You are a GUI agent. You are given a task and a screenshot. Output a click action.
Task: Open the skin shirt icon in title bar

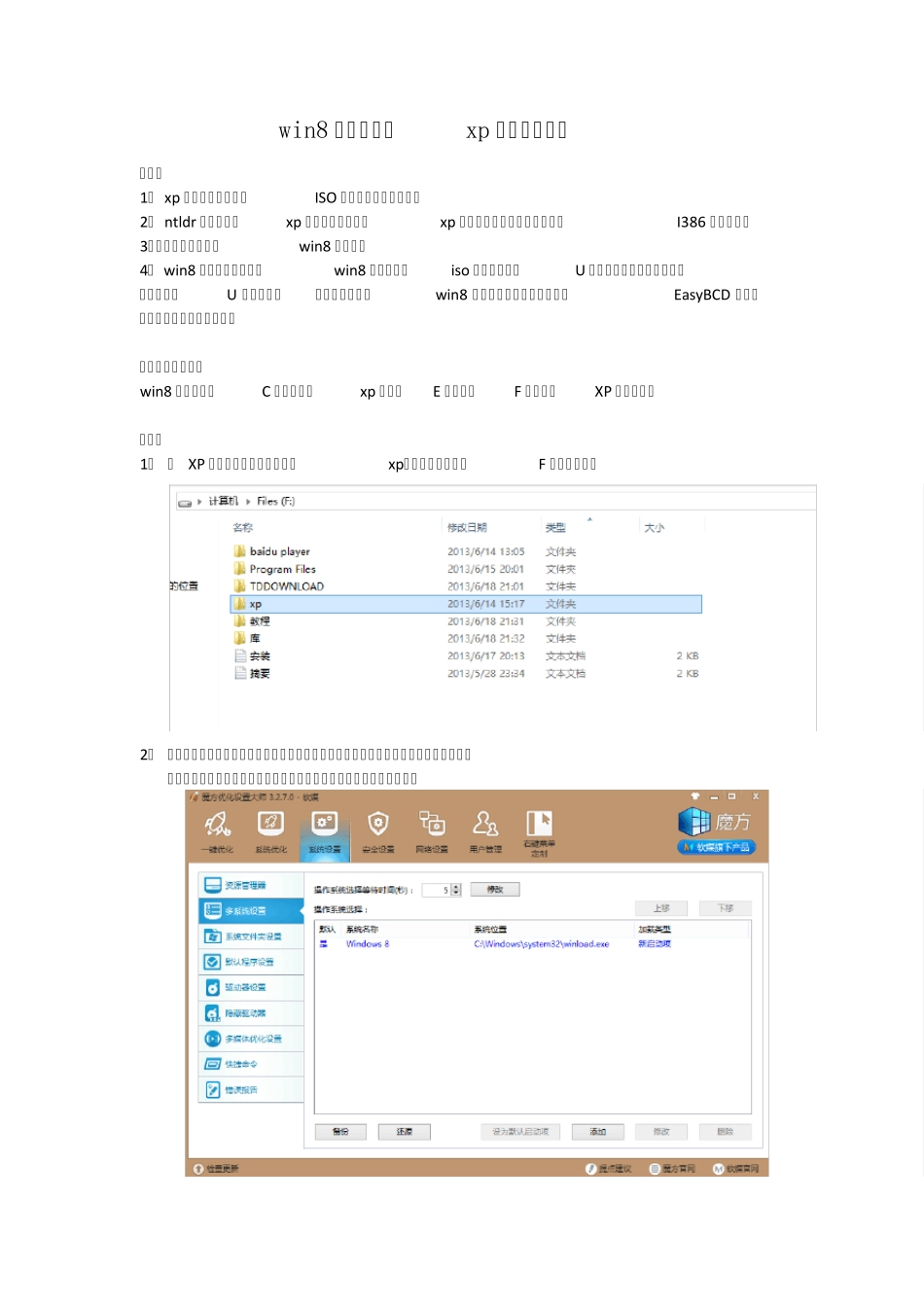695,796
